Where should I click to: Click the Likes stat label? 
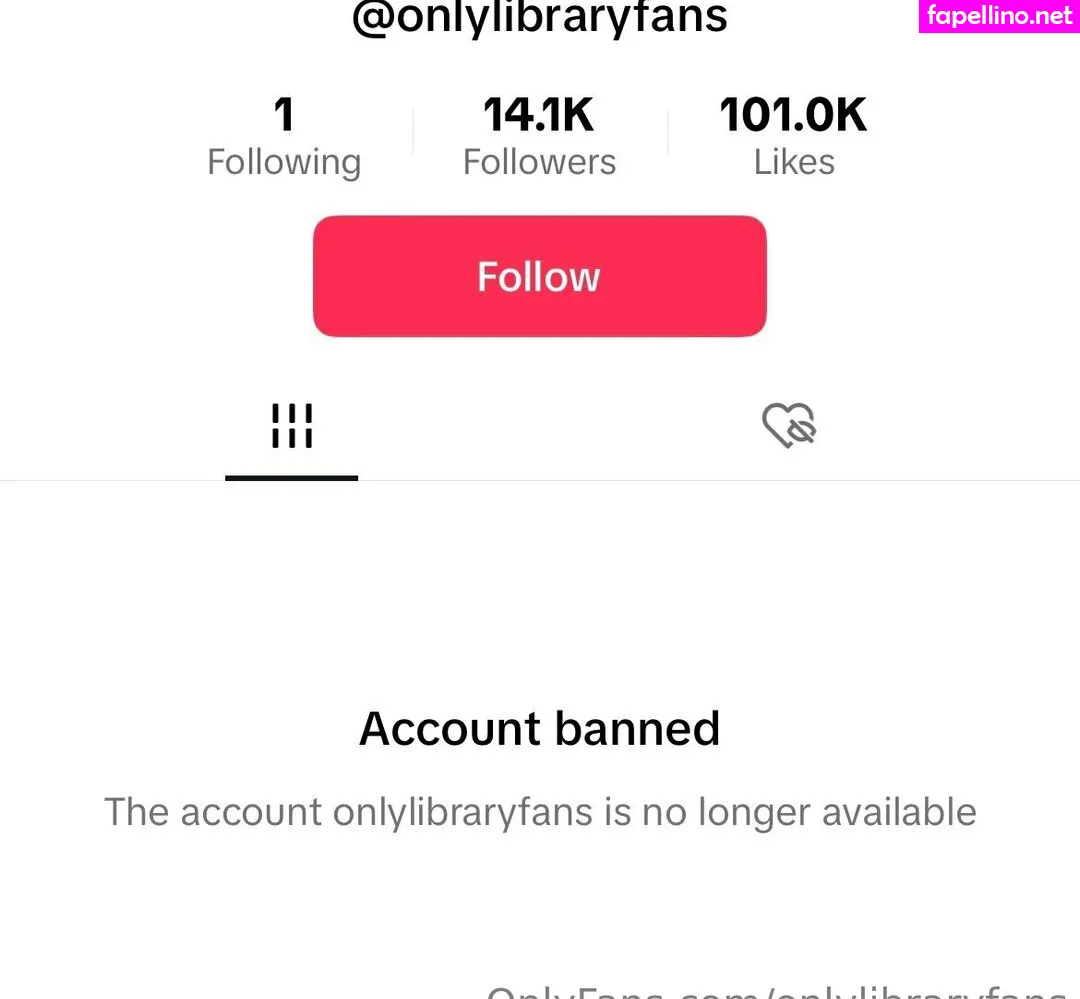pos(793,161)
